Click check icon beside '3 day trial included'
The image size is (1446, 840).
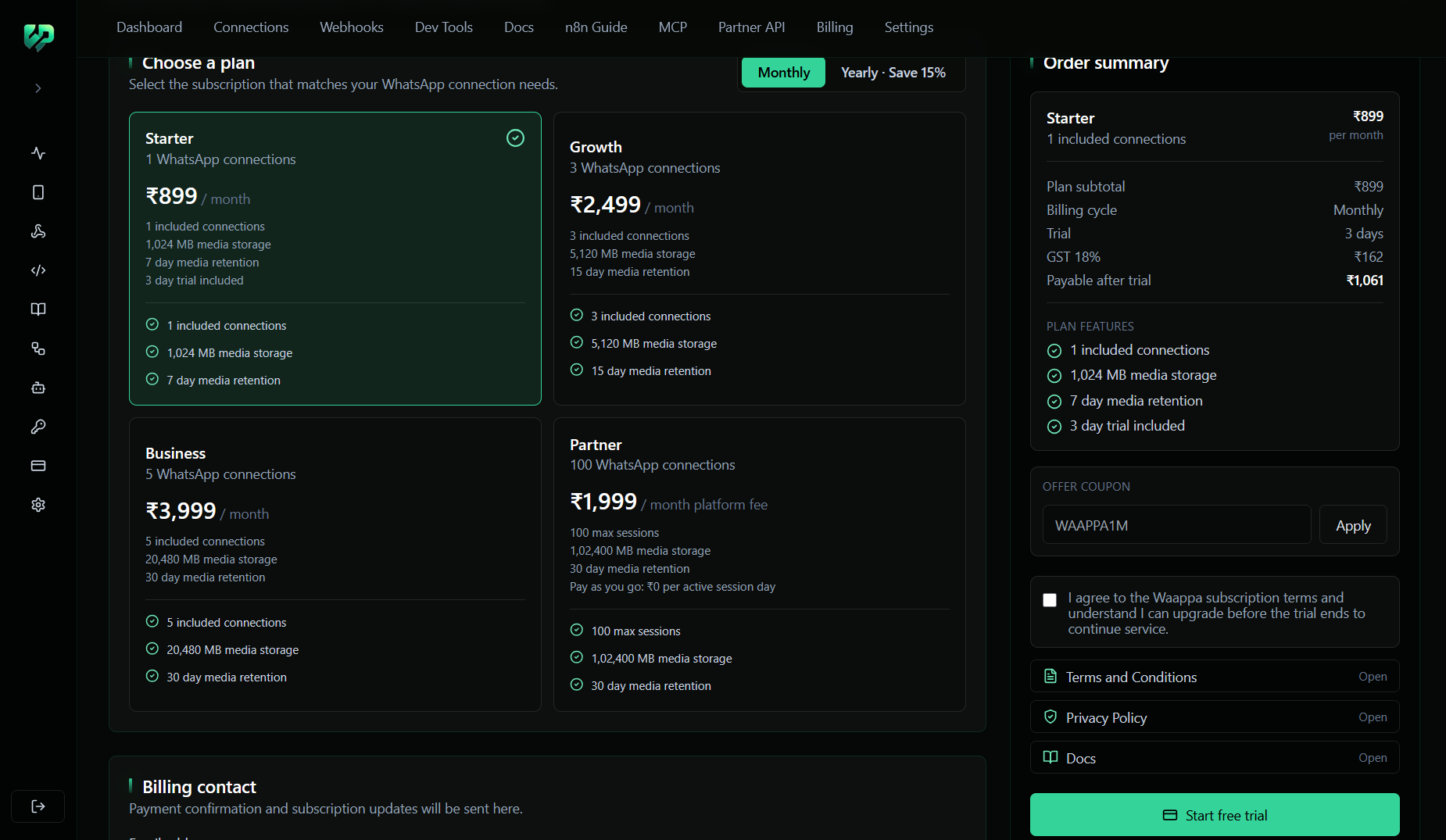point(1054,427)
